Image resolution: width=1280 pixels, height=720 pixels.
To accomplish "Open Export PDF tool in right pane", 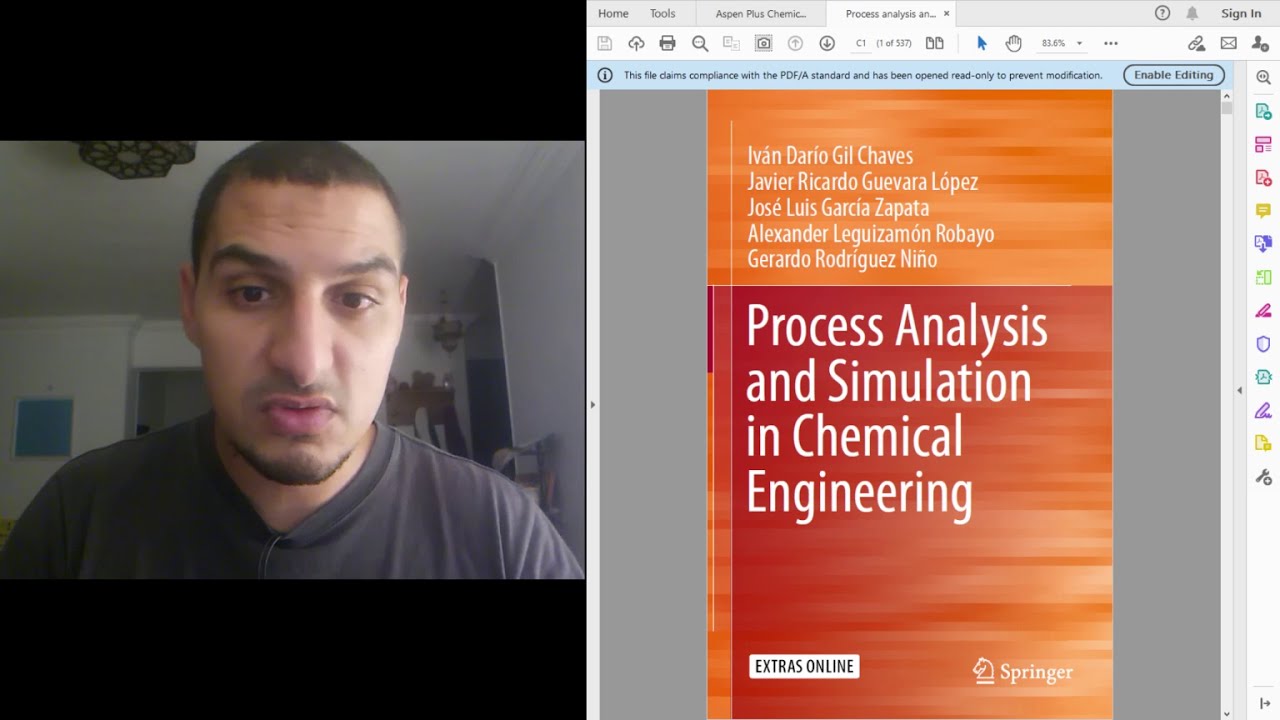I will tap(1263, 112).
